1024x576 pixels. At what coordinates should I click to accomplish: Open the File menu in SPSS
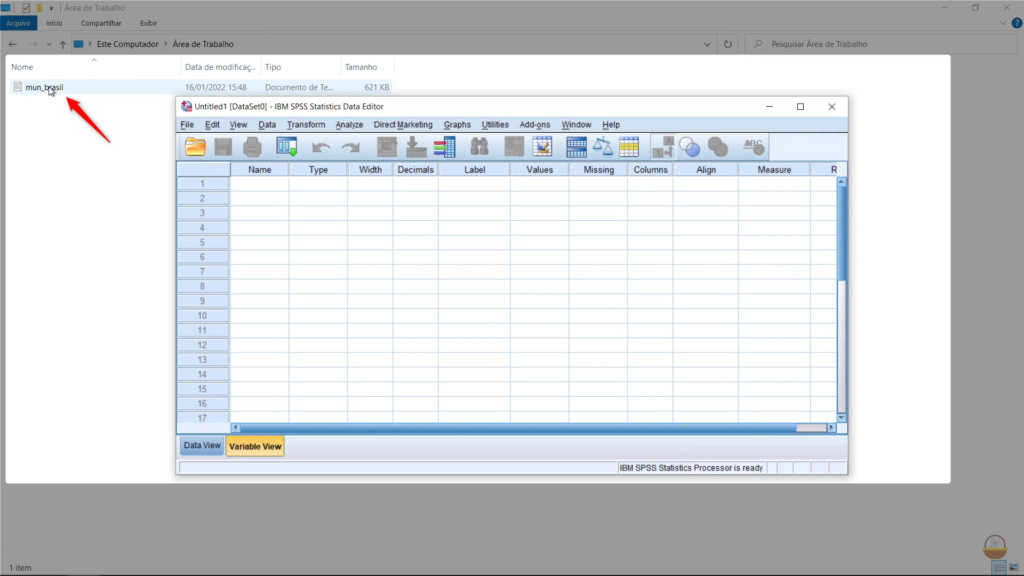[187, 125]
